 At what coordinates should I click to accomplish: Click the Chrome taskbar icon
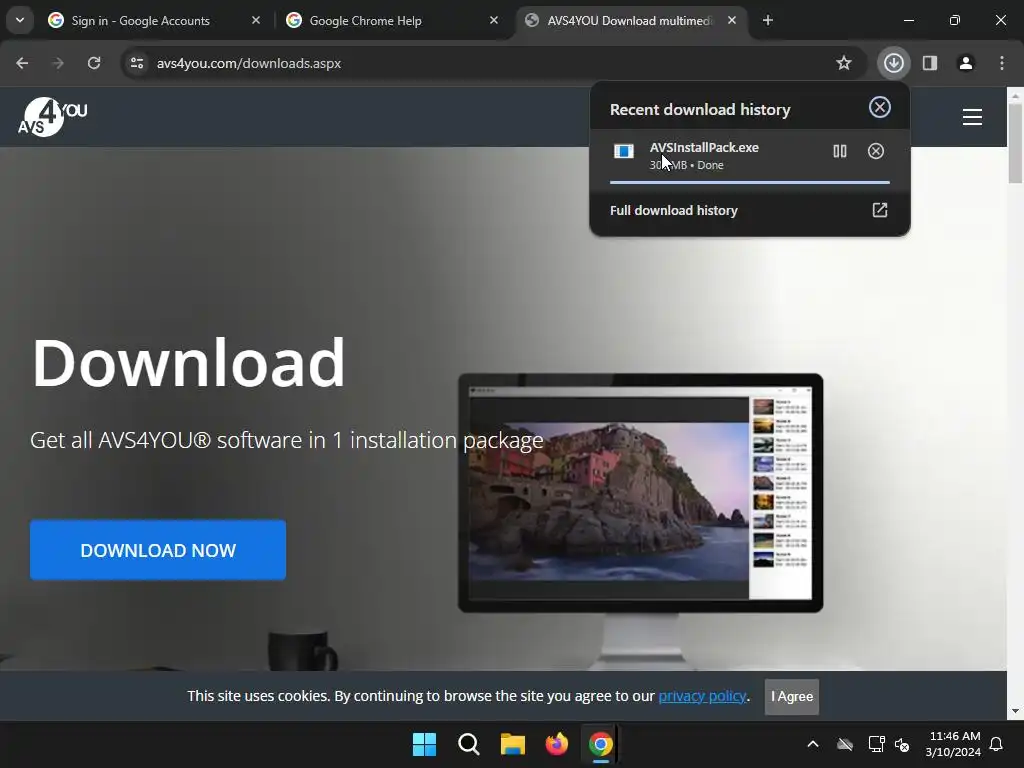point(600,744)
